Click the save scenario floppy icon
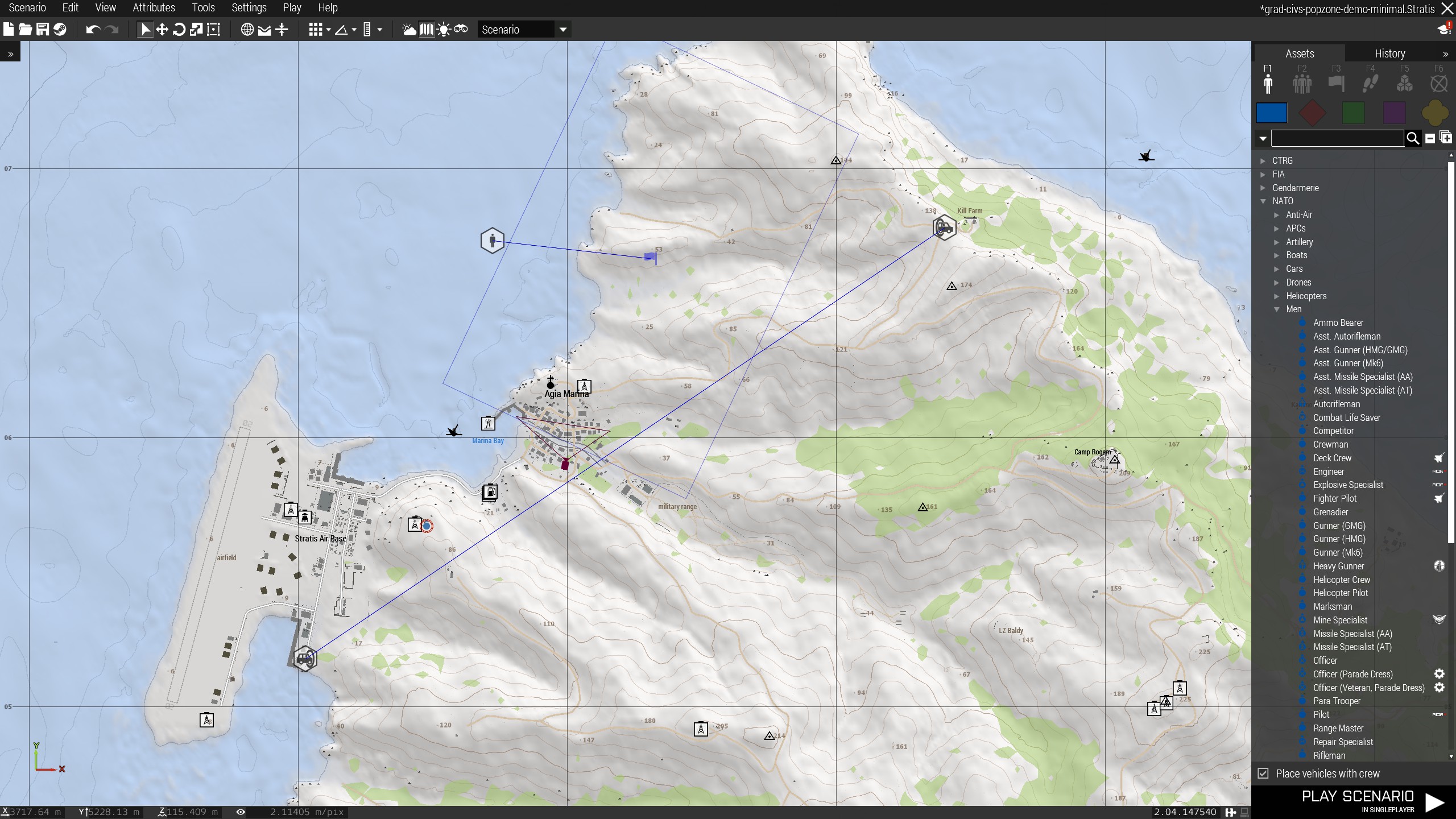Viewport: 1456px width, 819px height. [43, 30]
